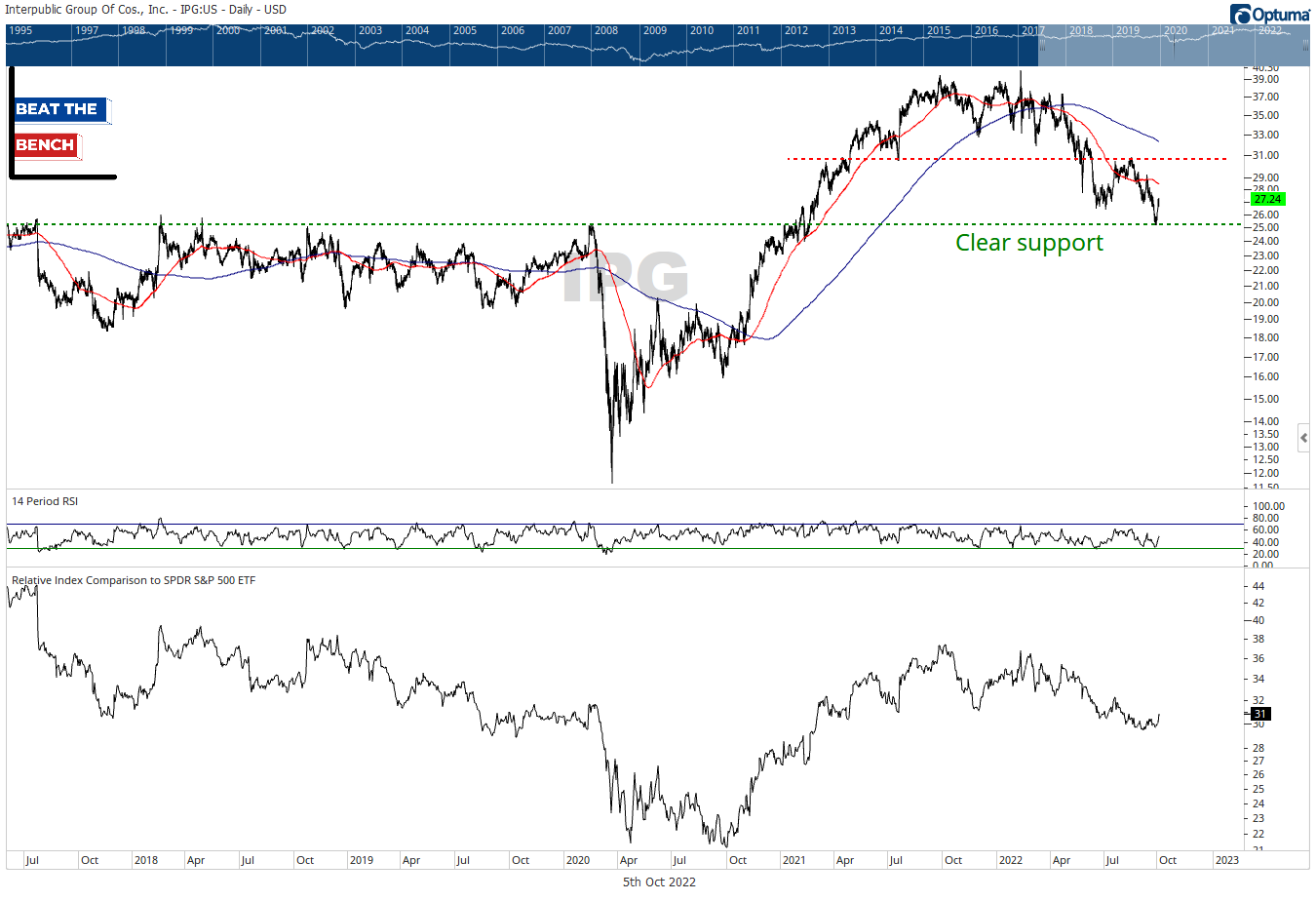Jump to 2006 in the year navigator
The height and width of the screenshot is (901, 1316).
coord(513,30)
